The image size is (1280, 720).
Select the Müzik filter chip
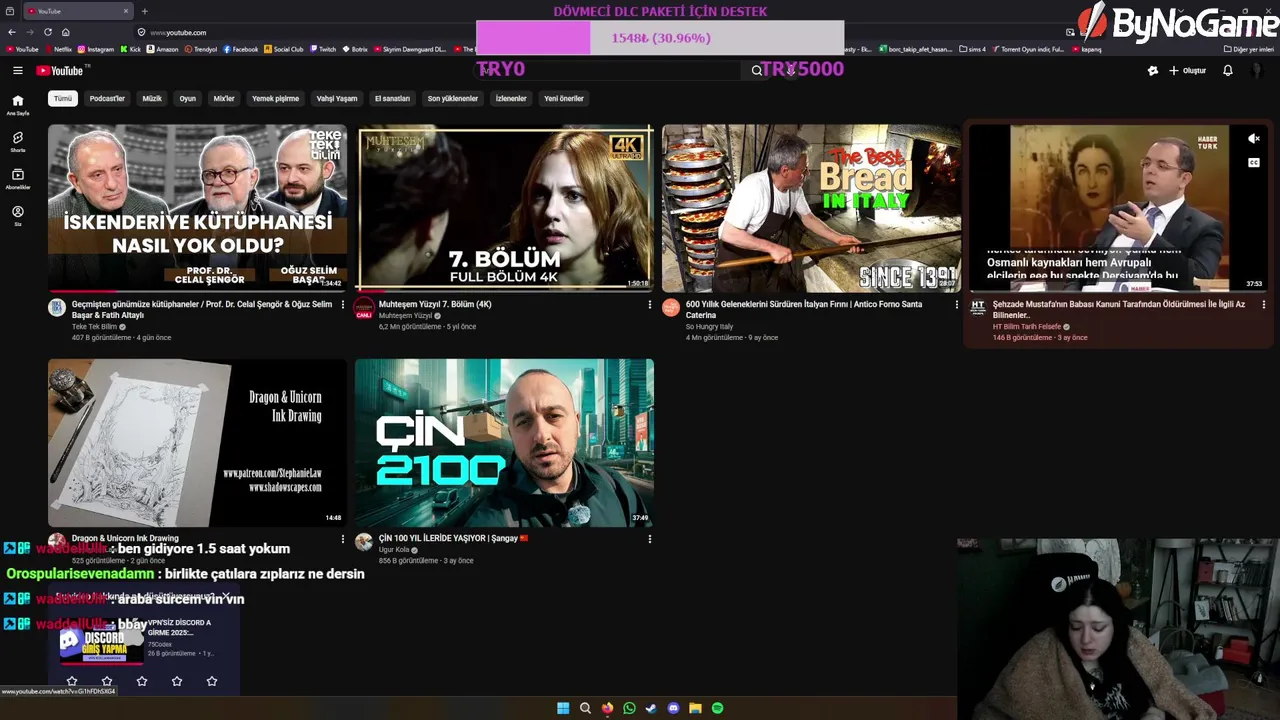[152, 98]
